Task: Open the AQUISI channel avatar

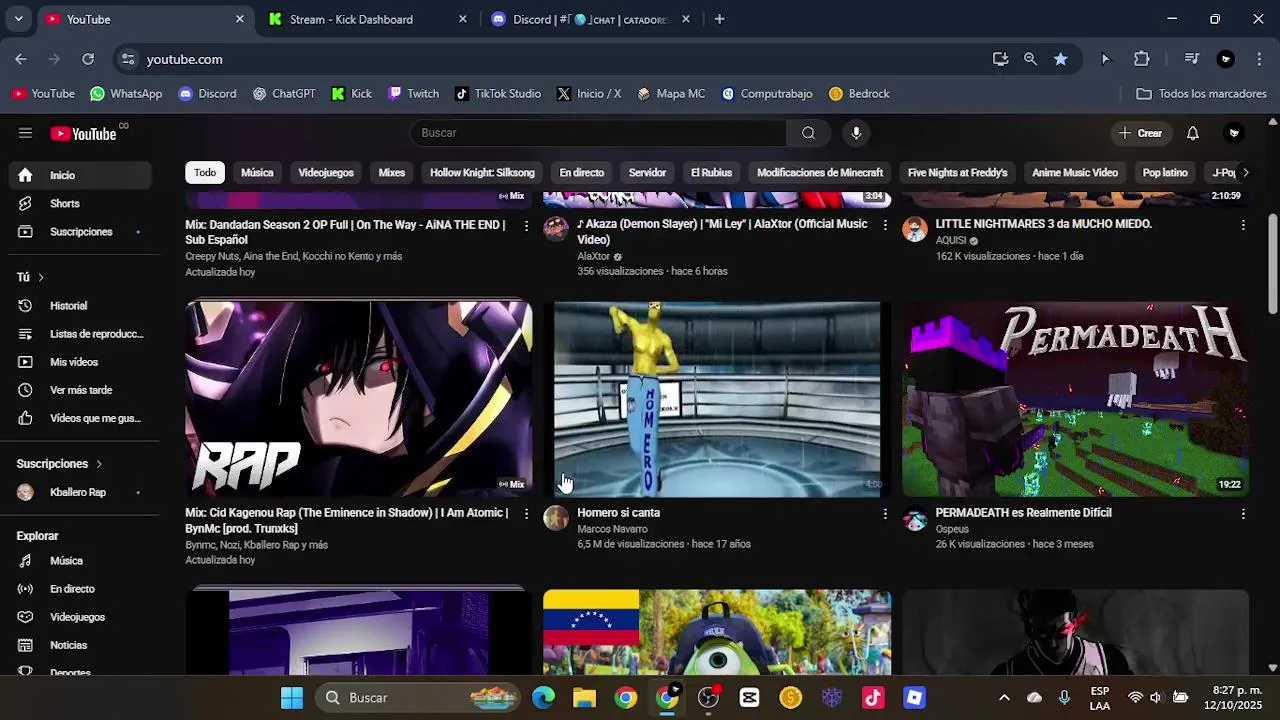Action: 915,229
